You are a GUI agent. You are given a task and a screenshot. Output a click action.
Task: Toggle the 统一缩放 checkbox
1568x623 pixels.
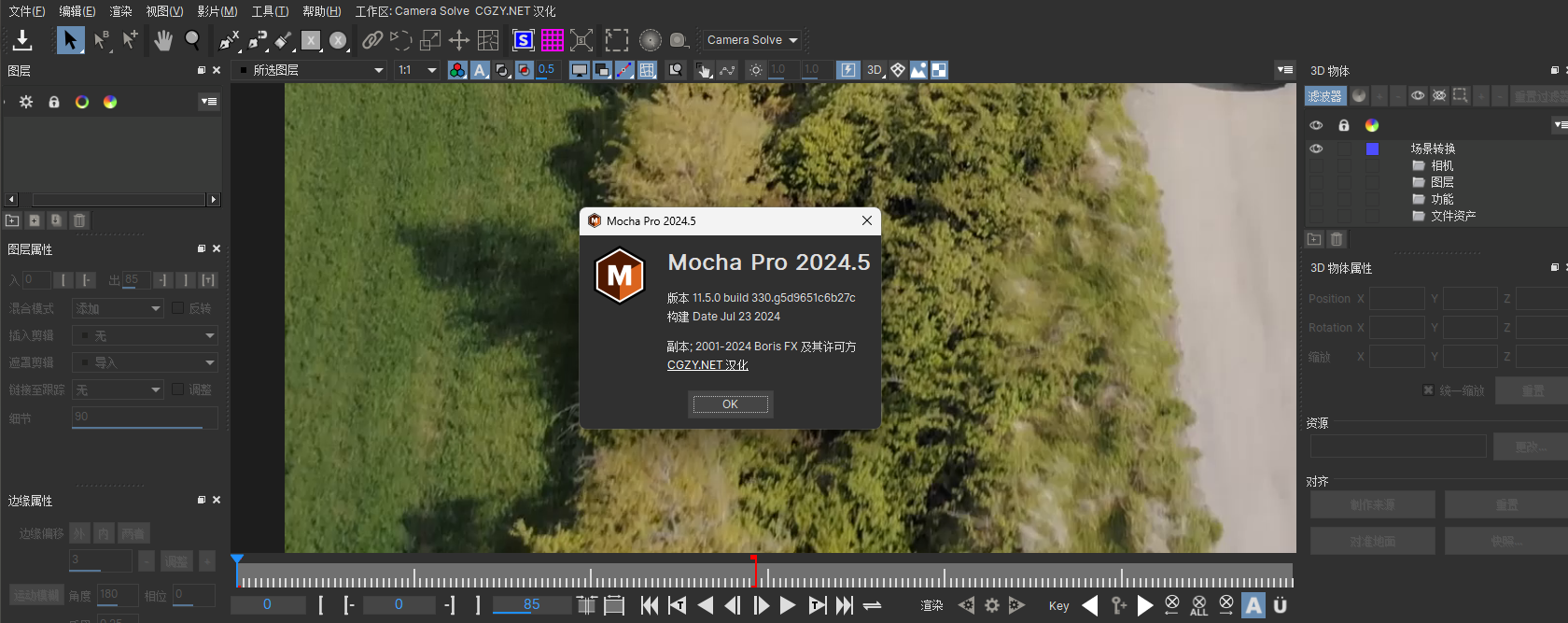click(x=1428, y=390)
